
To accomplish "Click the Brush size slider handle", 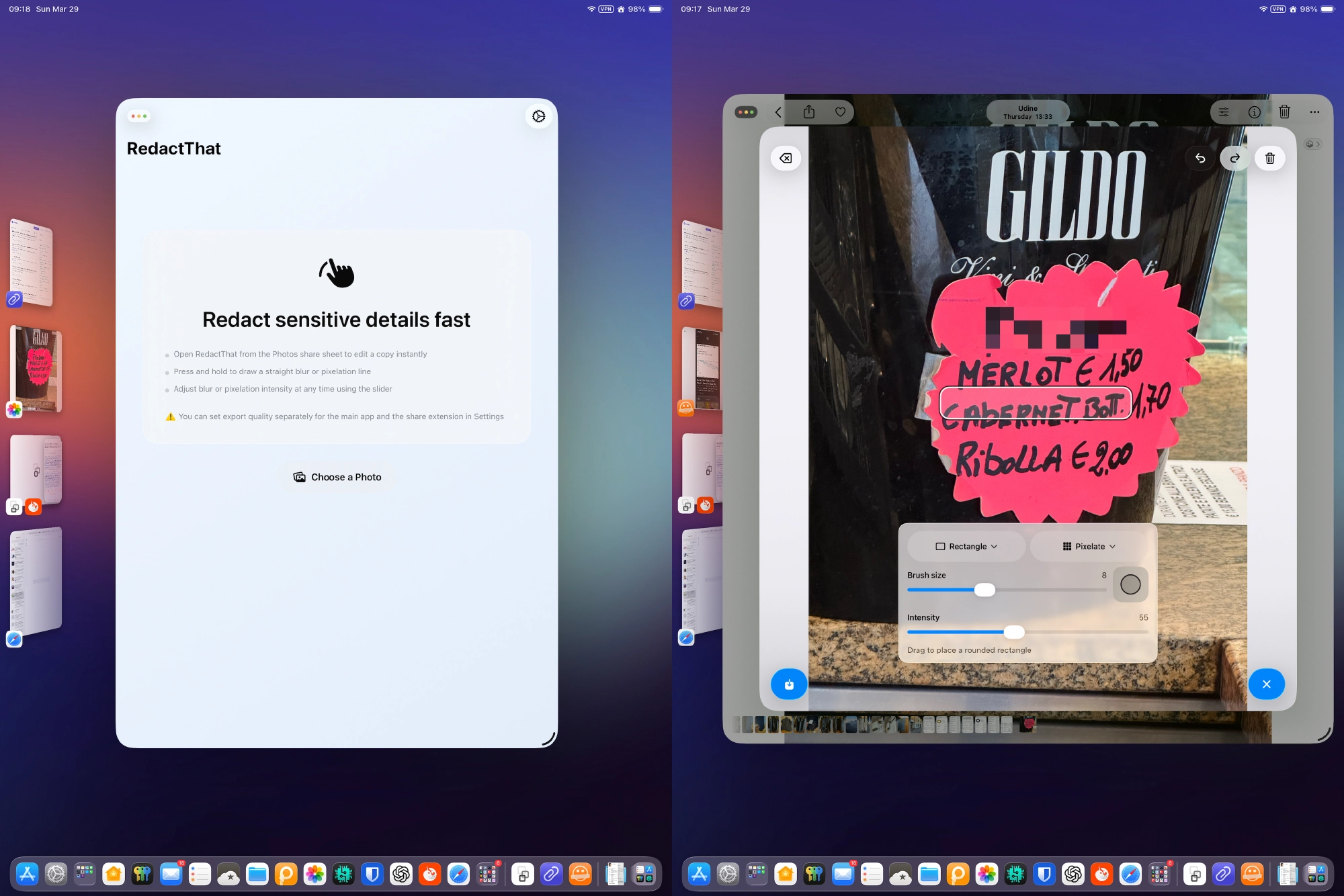I will [x=984, y=590].
